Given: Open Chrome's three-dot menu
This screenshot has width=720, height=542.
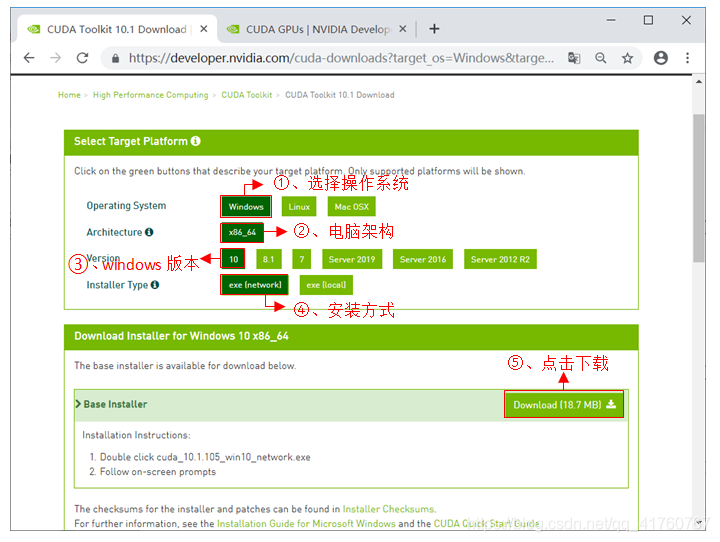Looking at the screenshot, I should [687, 58].
